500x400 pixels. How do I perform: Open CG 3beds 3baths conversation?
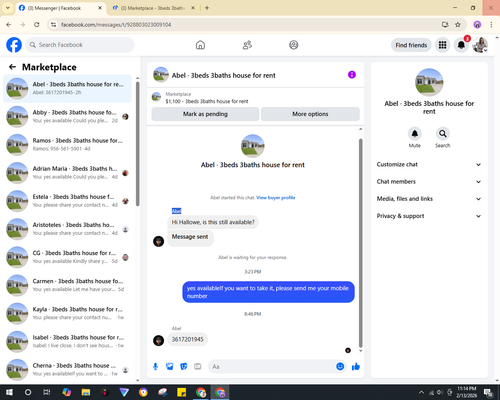68,257
